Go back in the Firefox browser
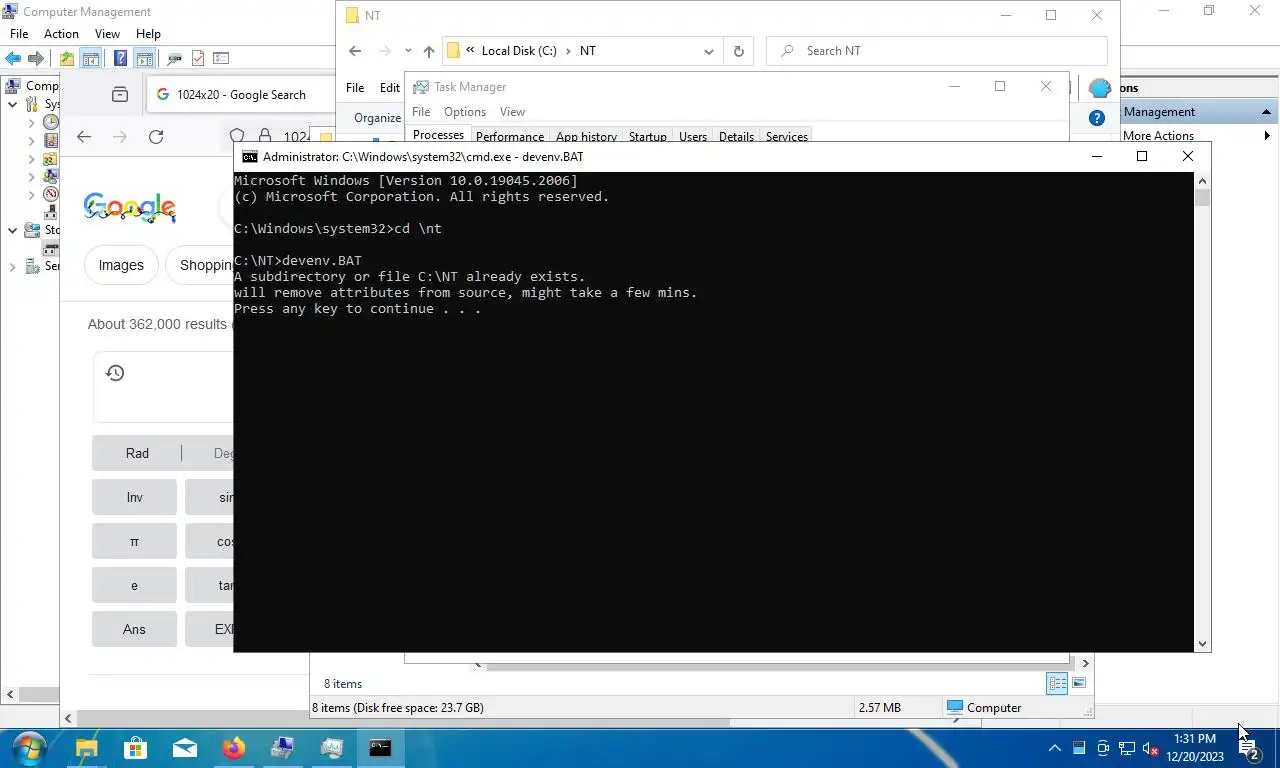This screenshot has width=1280, height=768. (x=84, y=137)
